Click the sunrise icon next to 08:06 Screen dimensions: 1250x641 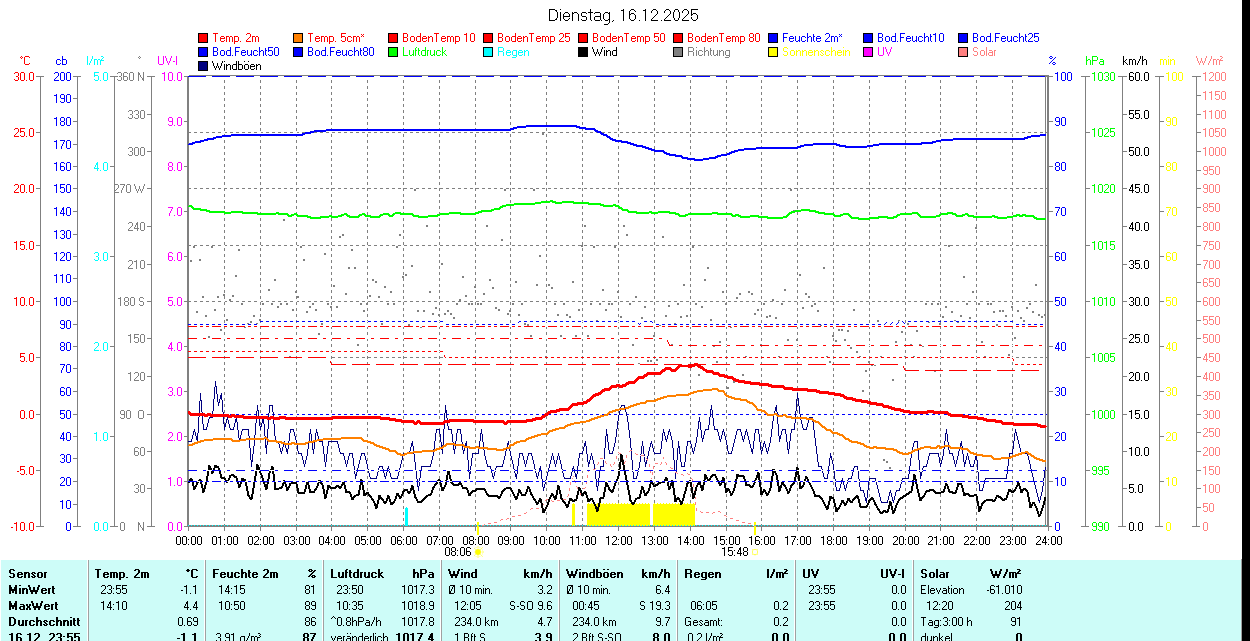479,551
